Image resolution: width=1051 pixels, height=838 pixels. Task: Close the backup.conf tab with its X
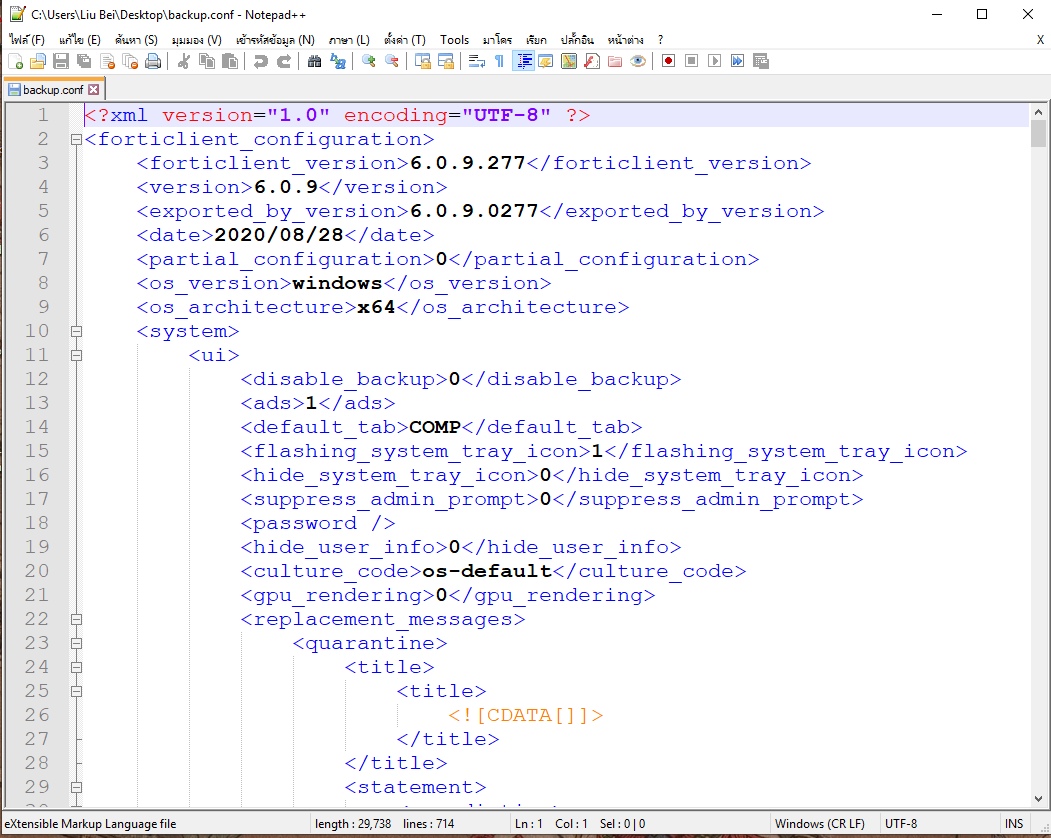[94, 90]
